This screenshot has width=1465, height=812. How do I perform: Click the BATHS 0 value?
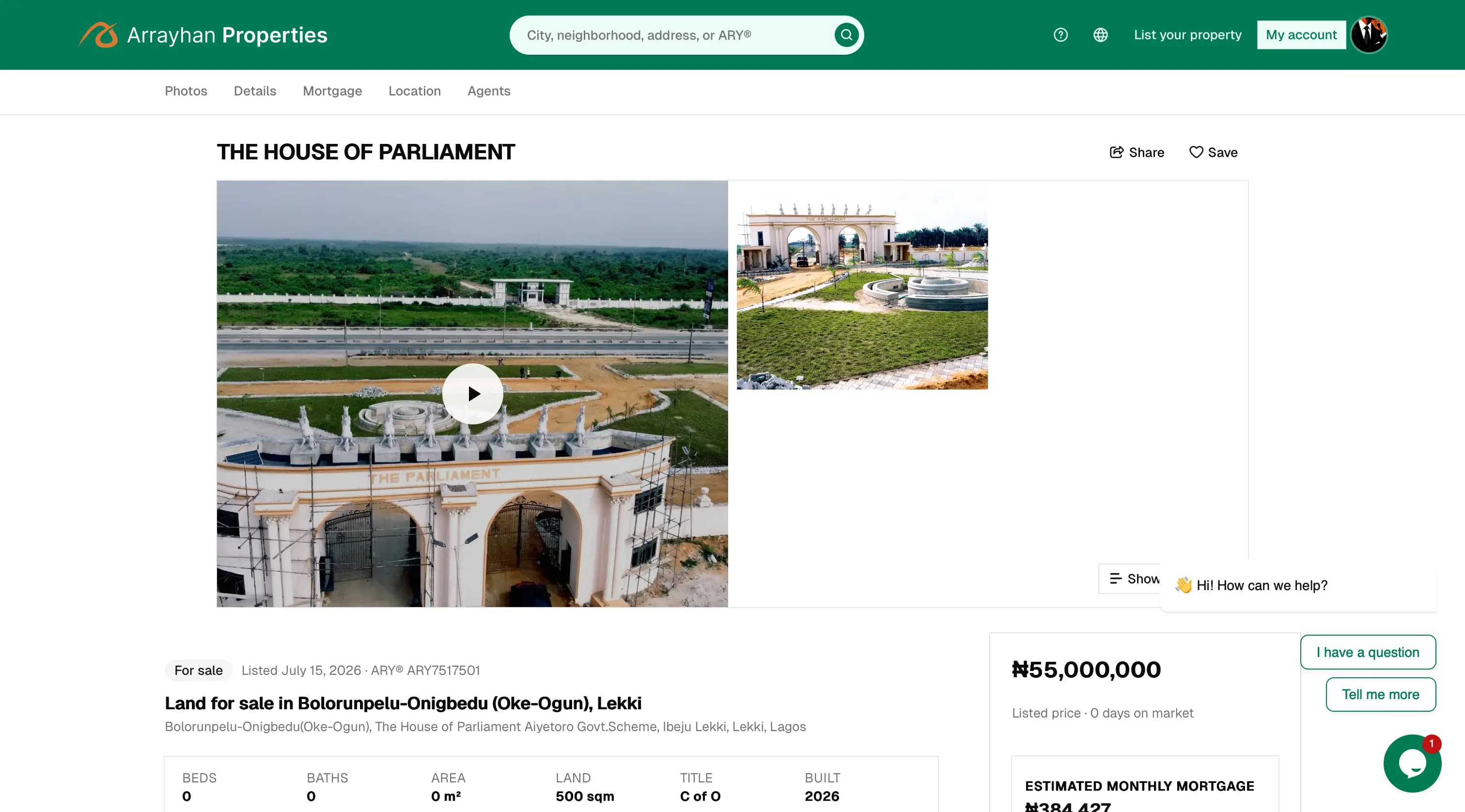tap(311, 796)
